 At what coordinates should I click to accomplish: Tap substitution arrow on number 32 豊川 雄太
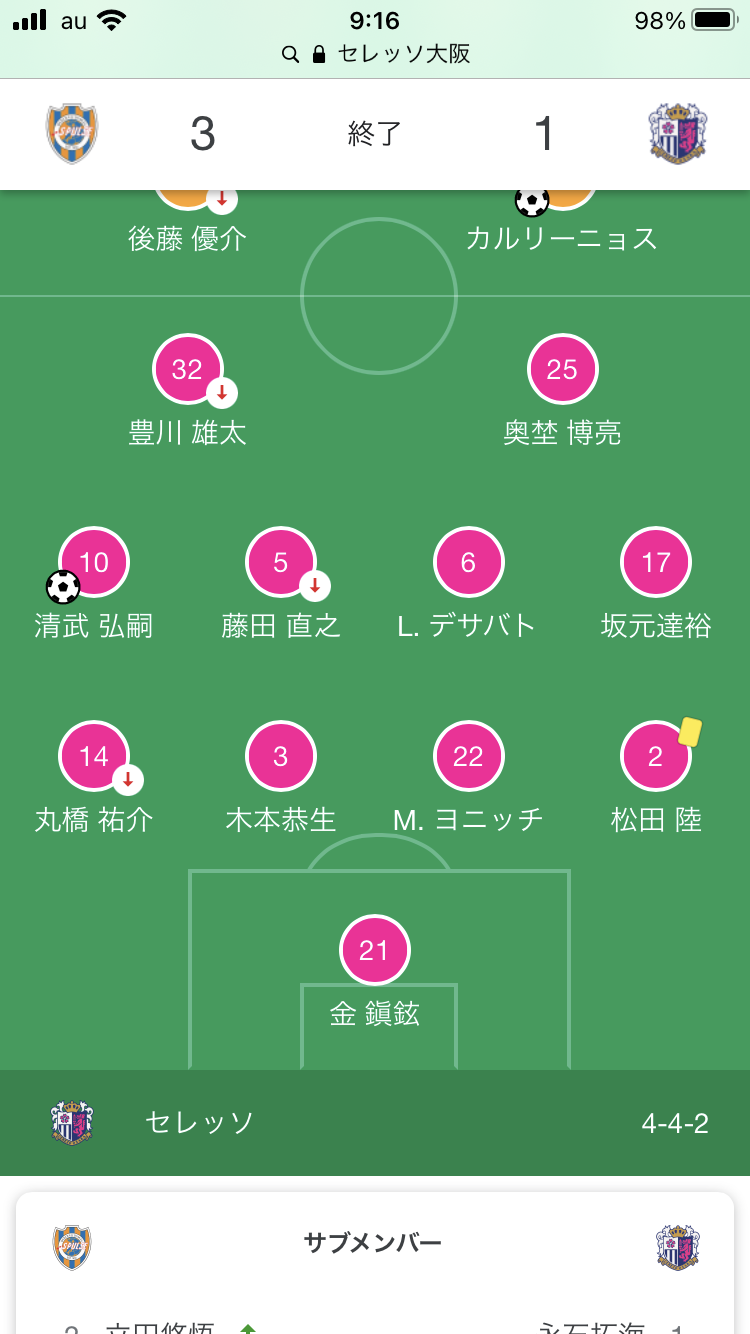click(222, 391)
